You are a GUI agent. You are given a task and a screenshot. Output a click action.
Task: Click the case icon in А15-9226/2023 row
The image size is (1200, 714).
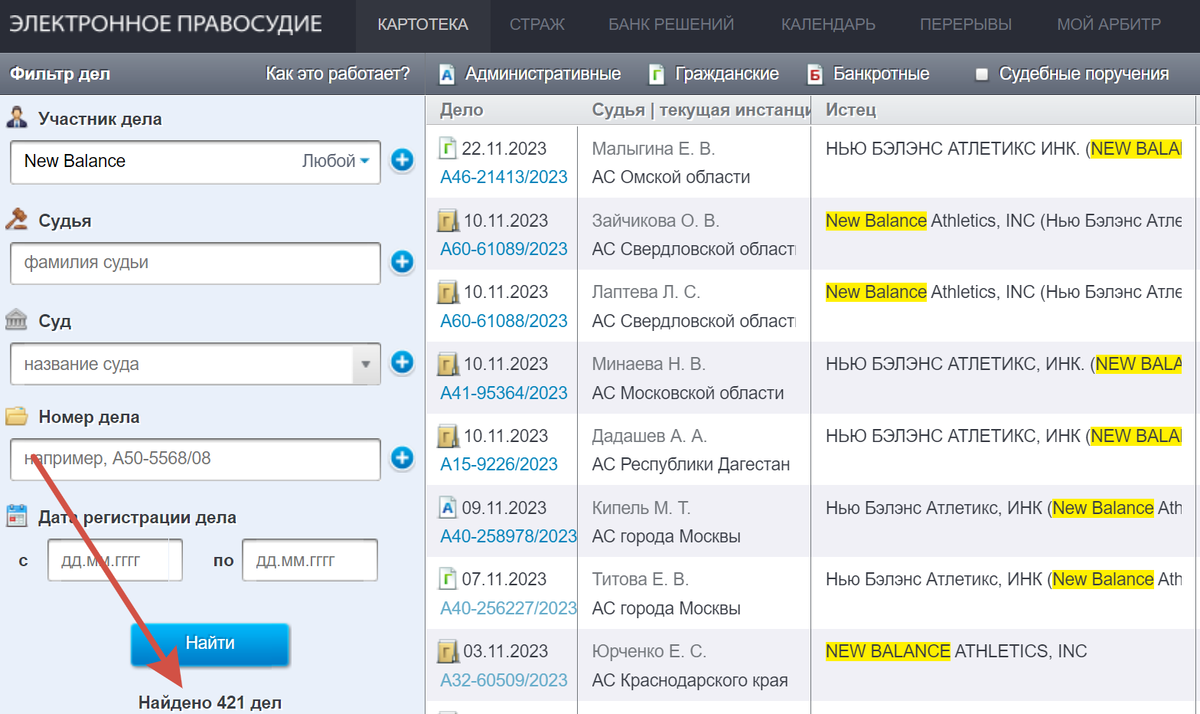(449, 437)
